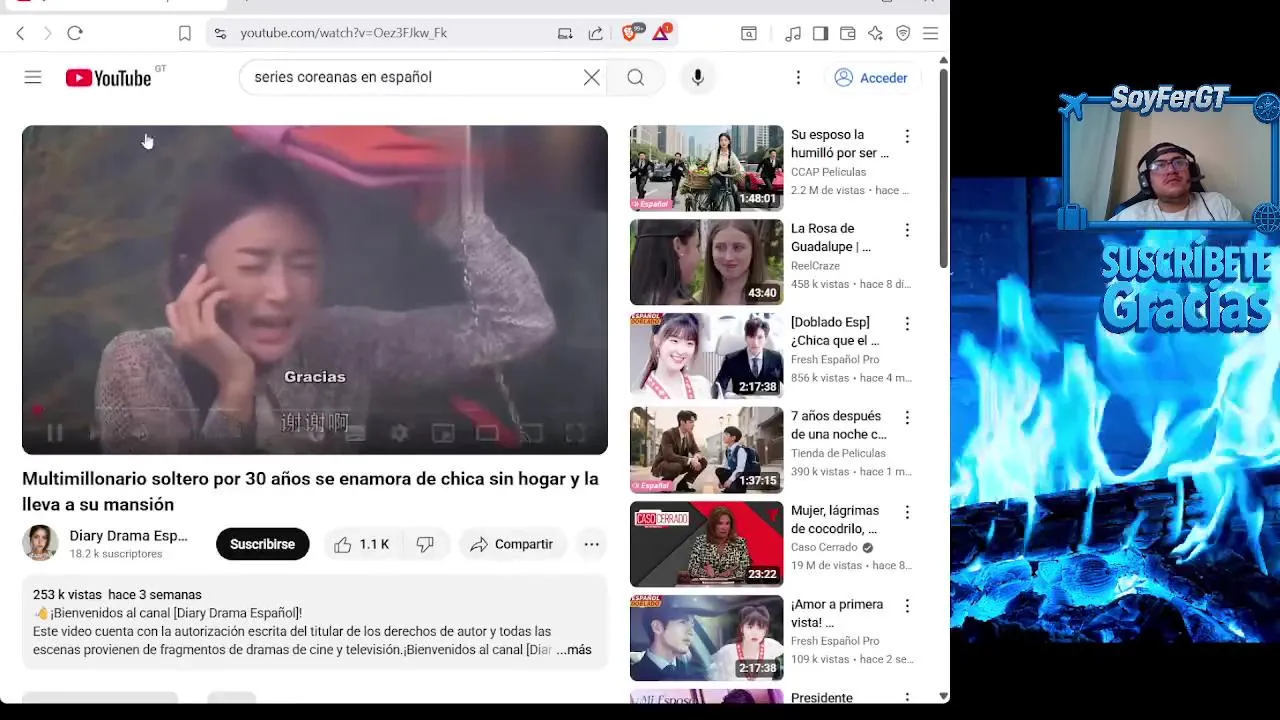Open Leo AI sparkle icon
The image size is (1280, 720).
(x=875, y=33)
